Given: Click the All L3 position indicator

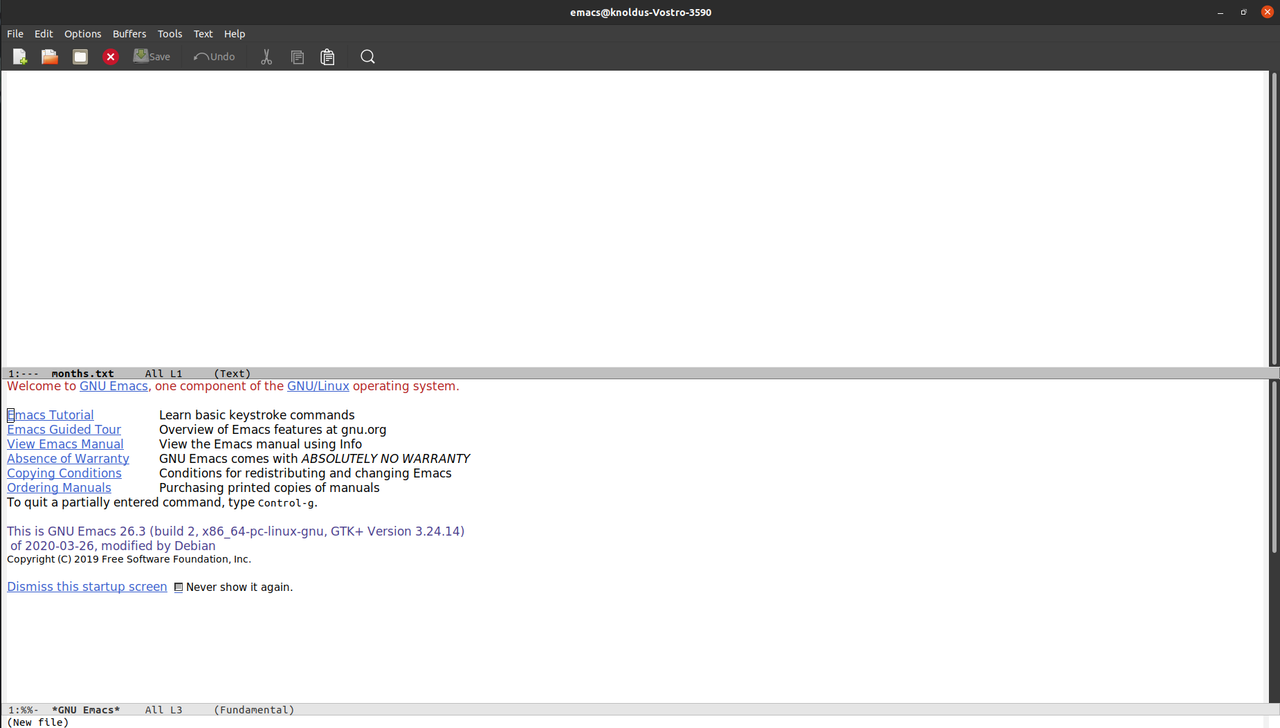Looking at the screenshot, I should point(164,710).
